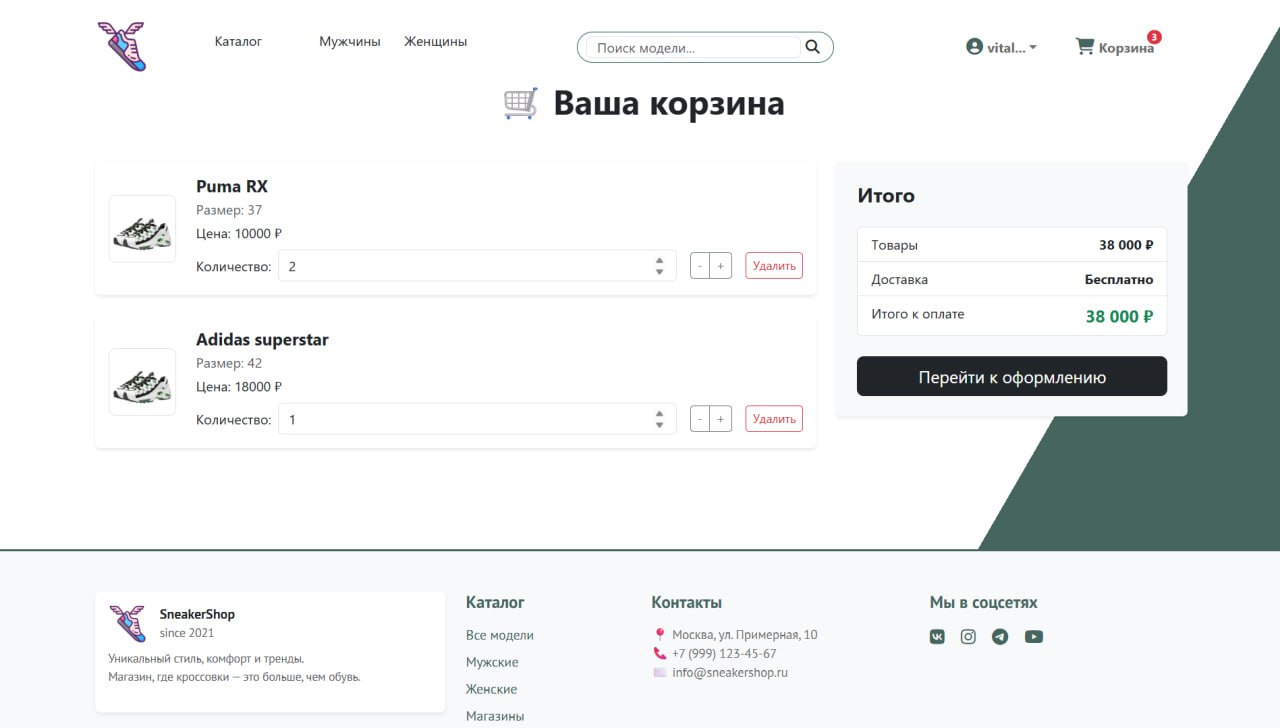Click the Adidas superstar sneaker thumbnail
The height and width of the screenshot is (728, 1280).
[142, 382]
